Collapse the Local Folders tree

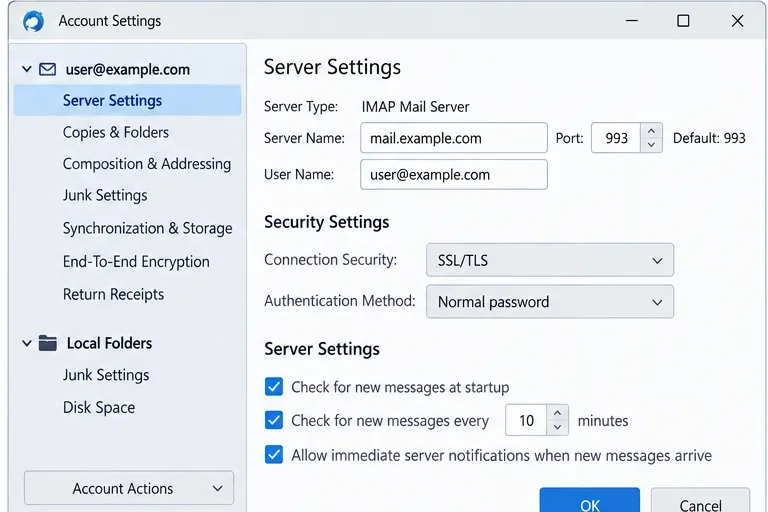pos(27,343)
